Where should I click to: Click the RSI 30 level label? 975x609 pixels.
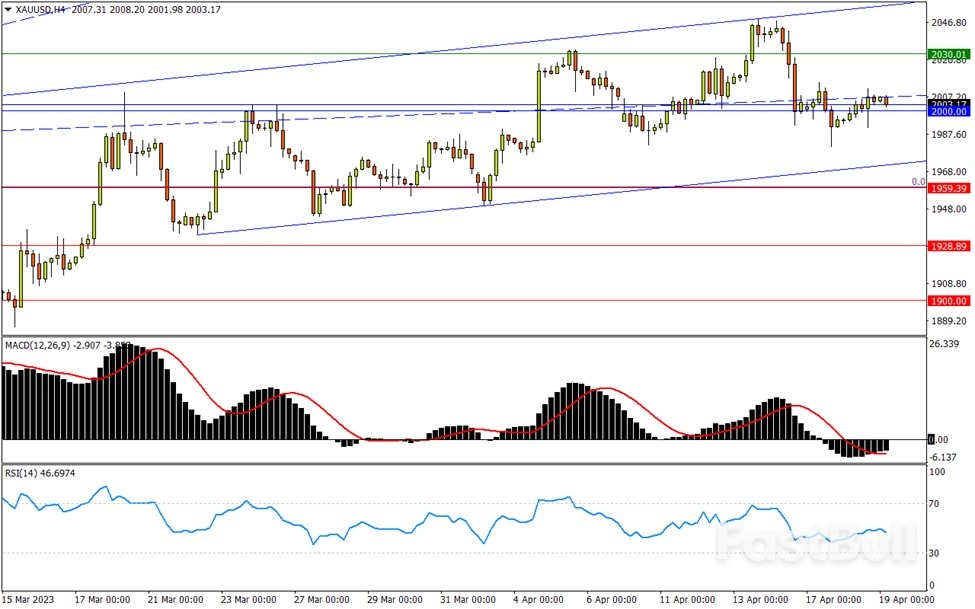(935, 553)
